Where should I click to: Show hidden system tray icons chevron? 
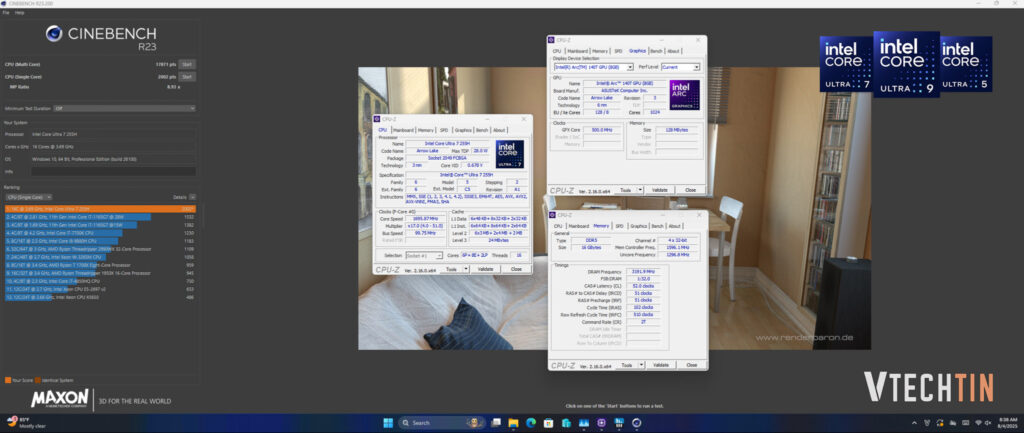(914, 423)
